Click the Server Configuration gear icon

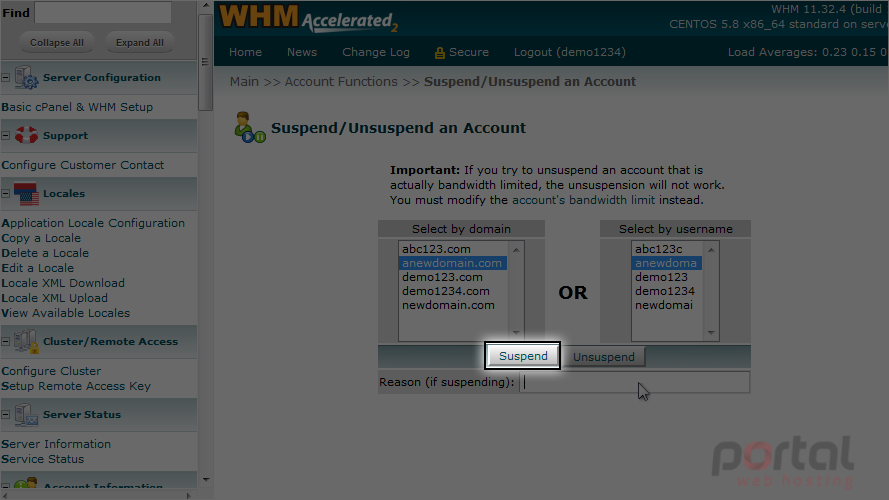(x=26, y=78)
